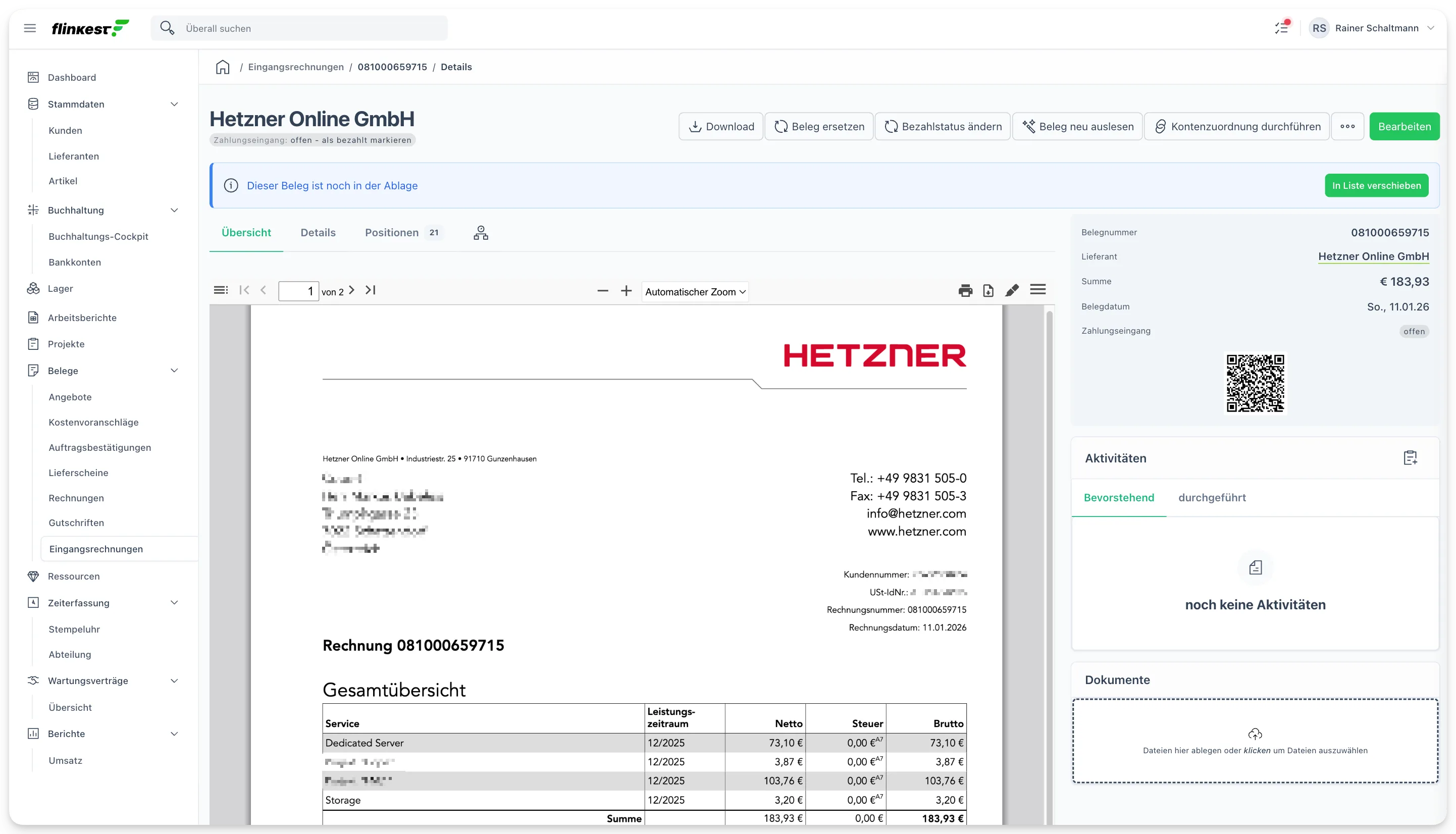Click the upload cloud icon in Dokumente

coord(1255,734)
